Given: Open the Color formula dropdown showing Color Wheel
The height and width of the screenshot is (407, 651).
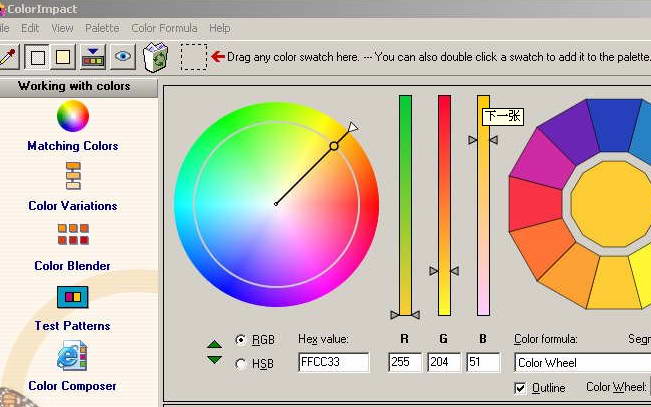Looking at the screenshot, I should point(582,363).
